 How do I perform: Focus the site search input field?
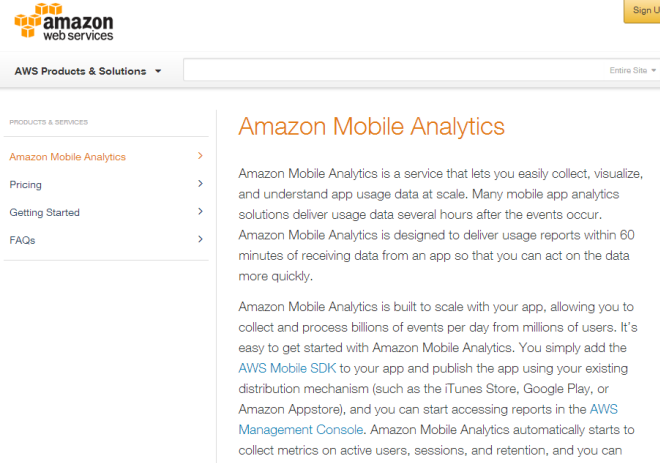point(390,71)
